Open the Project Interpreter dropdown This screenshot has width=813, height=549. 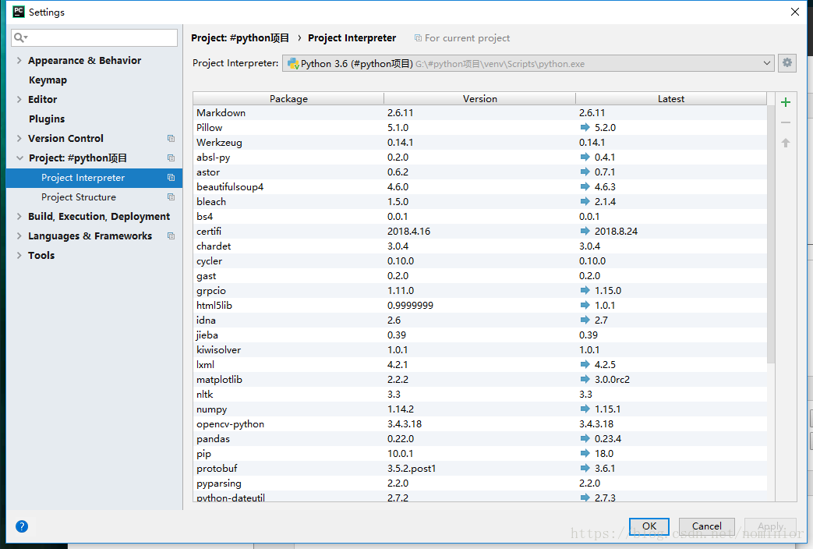(x=528, y=63)
